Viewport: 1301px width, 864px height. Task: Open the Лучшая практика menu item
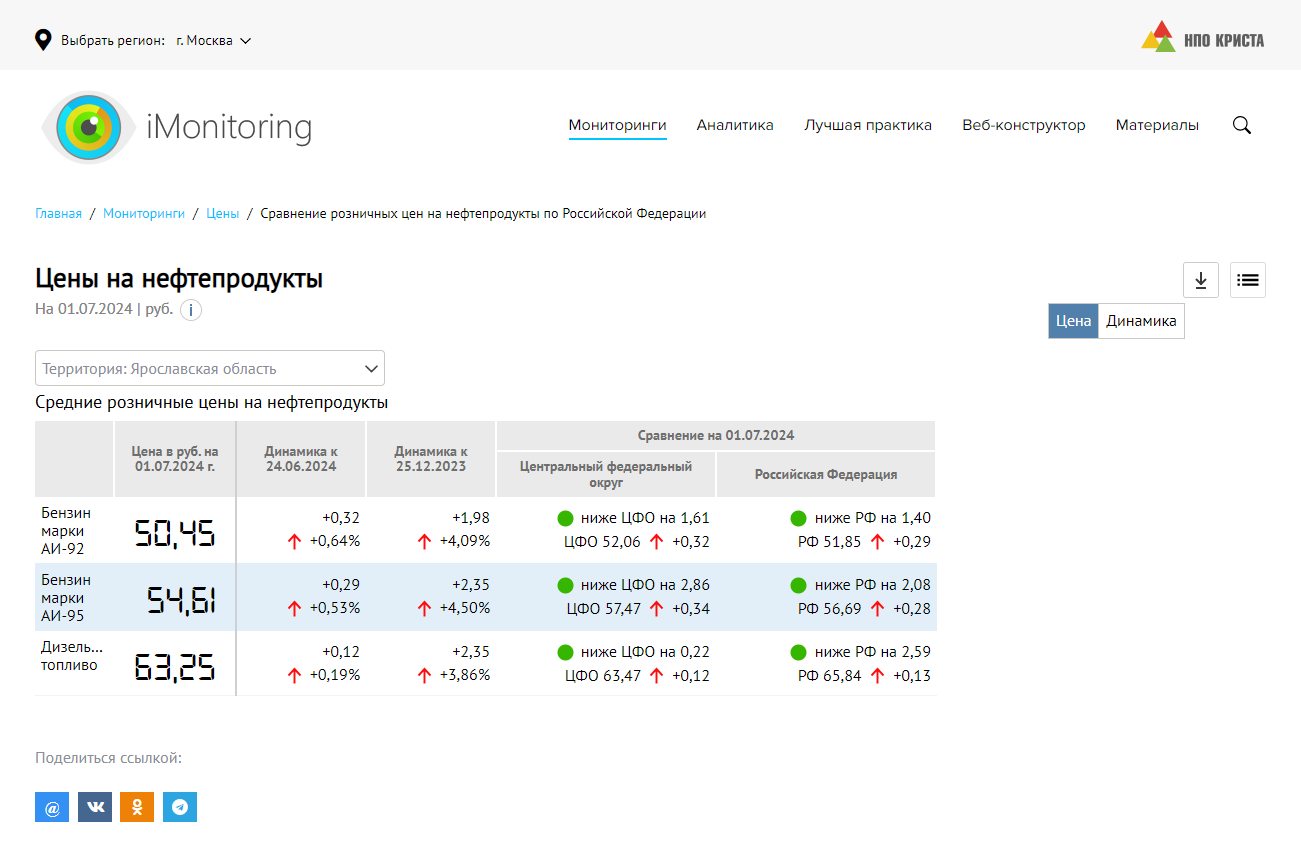pyautogui.click(x=868, y=126)
